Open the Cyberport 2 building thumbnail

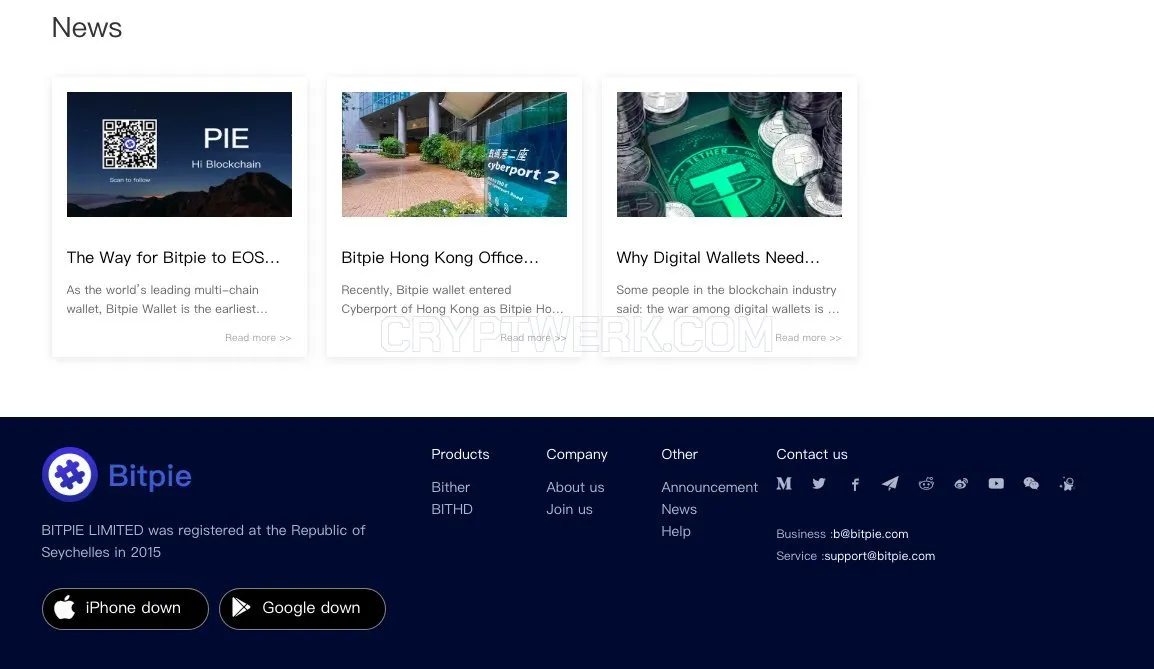[454, 155]
